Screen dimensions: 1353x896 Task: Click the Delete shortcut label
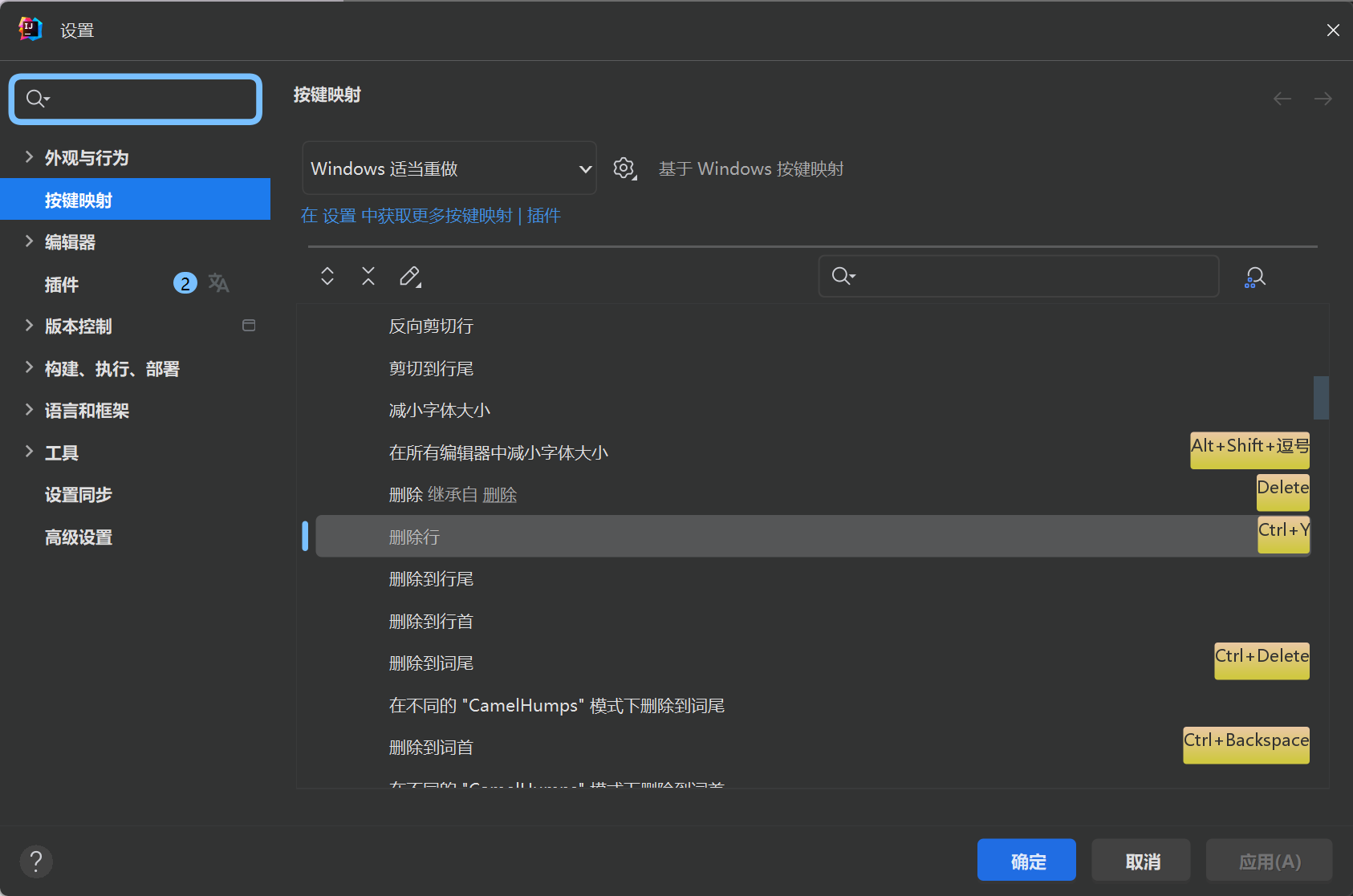(x=1282, y=493)
